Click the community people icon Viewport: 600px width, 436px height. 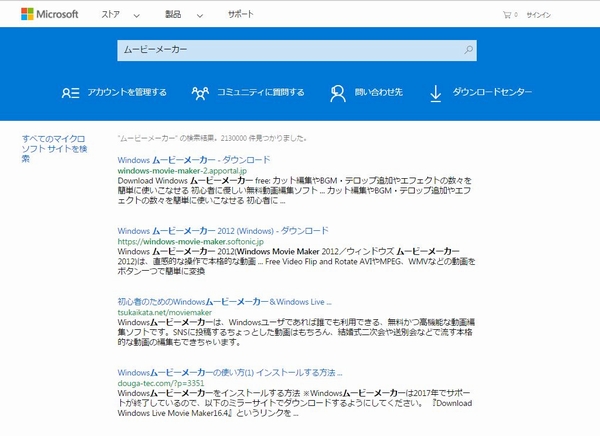[200, 93]
